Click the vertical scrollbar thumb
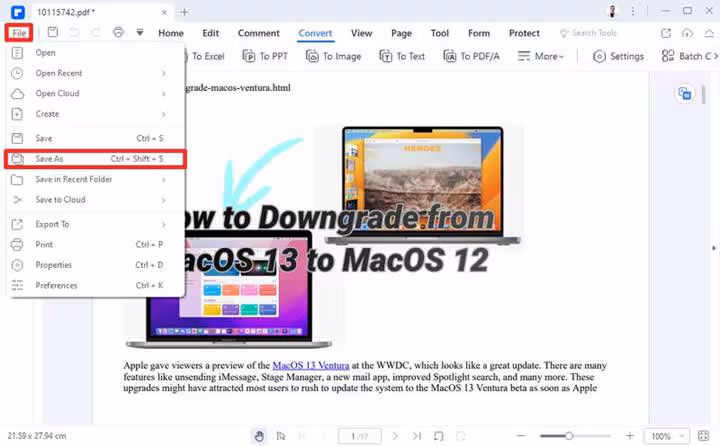The image size is (720, 446). point(703,94)
